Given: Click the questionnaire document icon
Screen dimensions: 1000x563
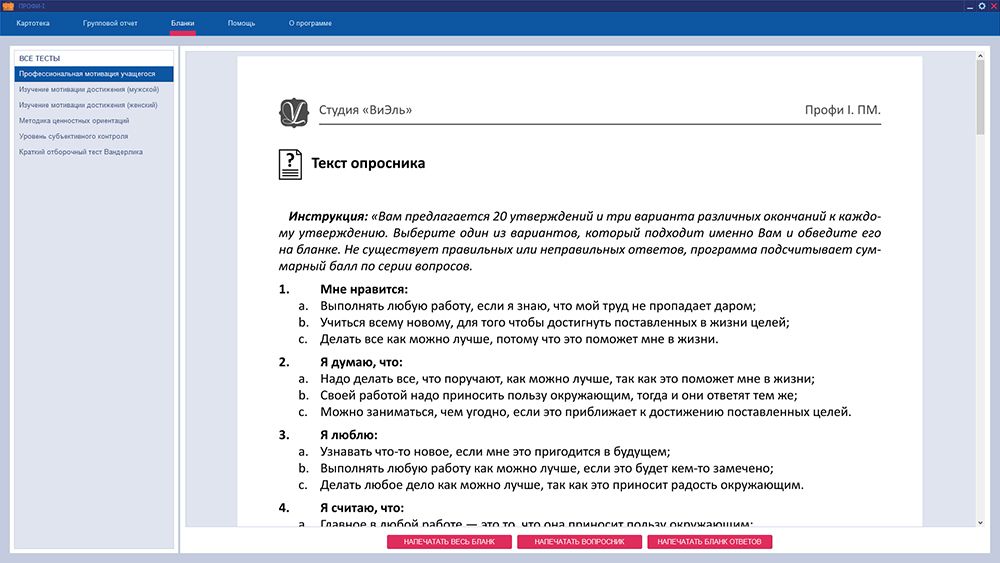Looking at the screenshot, I should coord(290,164).
